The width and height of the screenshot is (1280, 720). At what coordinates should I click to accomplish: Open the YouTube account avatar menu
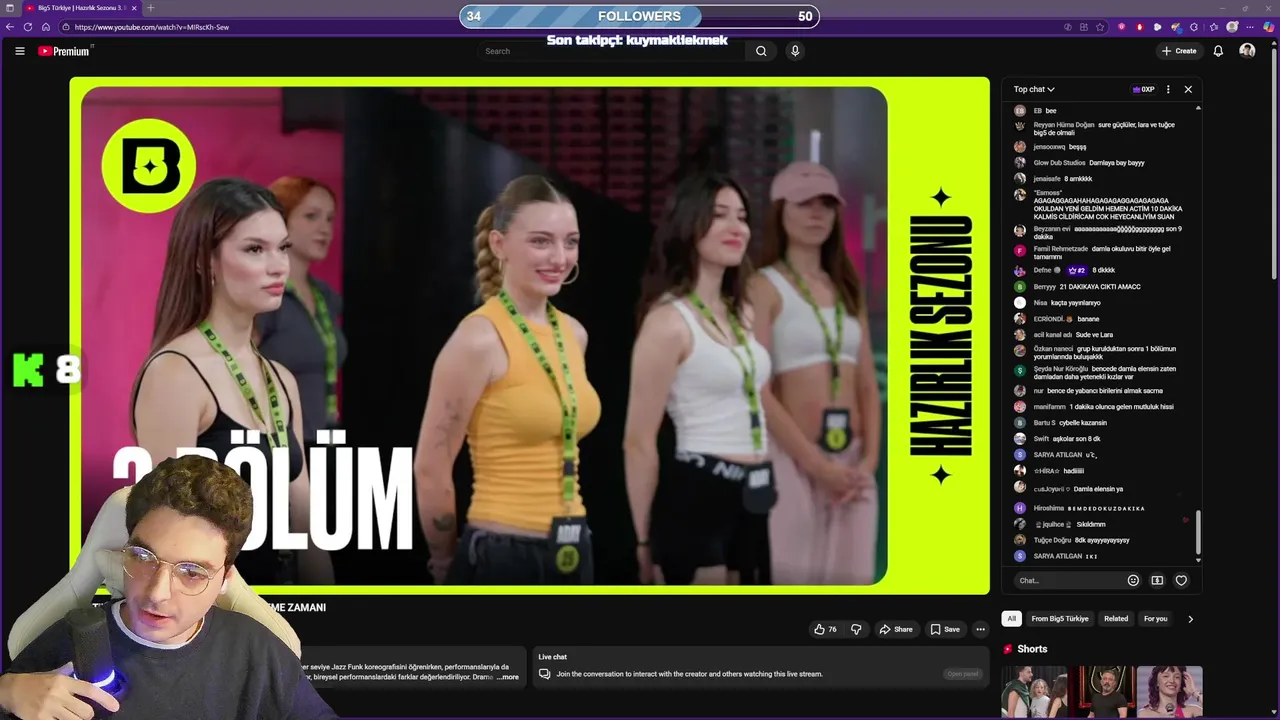point(1247,51)
